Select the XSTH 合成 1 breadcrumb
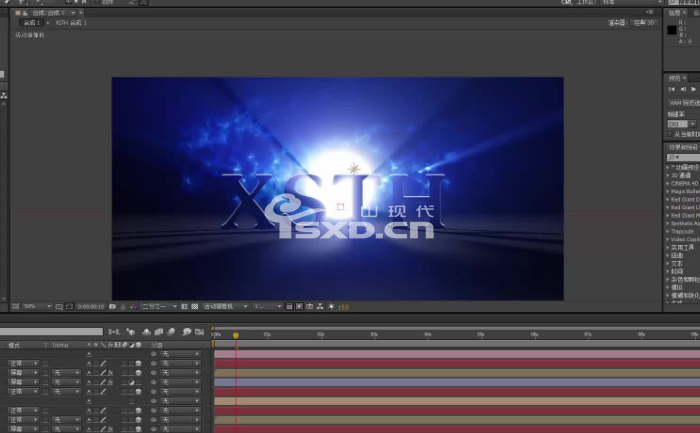Image resolution: width=700 pixels, height=433 pixels. (x=71, y=23)
